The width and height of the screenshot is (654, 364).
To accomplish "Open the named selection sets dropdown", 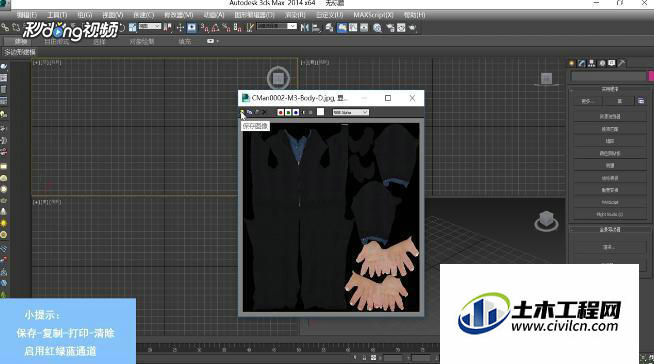I will 277,26.
